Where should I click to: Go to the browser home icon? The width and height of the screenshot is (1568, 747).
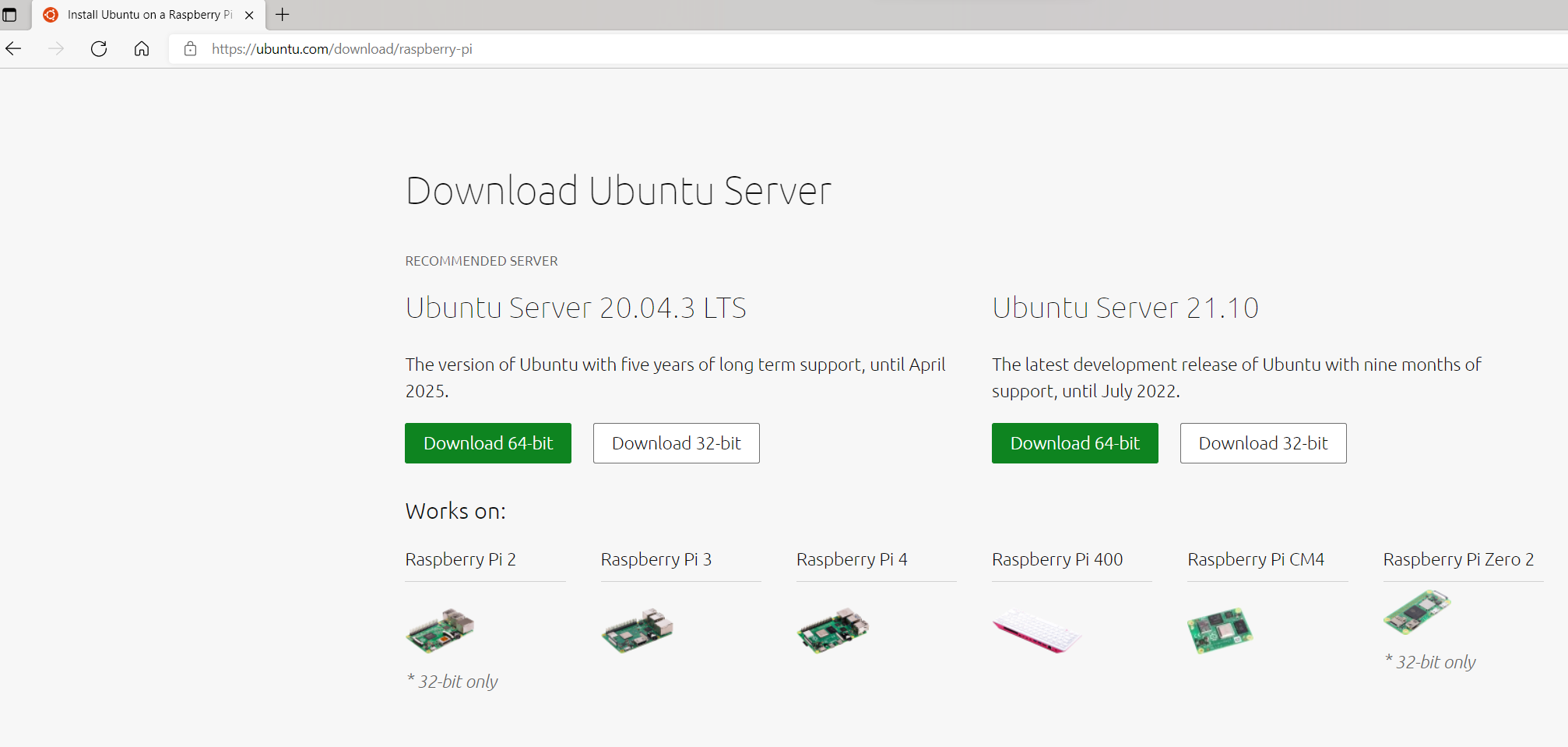[x=142, y=49]
